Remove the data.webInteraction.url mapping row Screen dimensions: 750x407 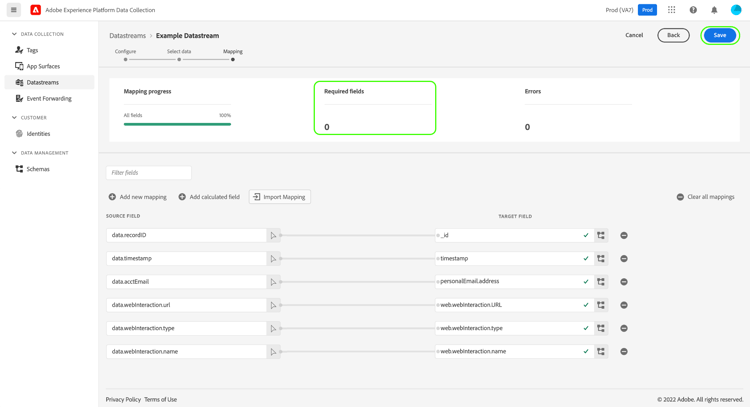pyautogui.click(x=624, y=305)
